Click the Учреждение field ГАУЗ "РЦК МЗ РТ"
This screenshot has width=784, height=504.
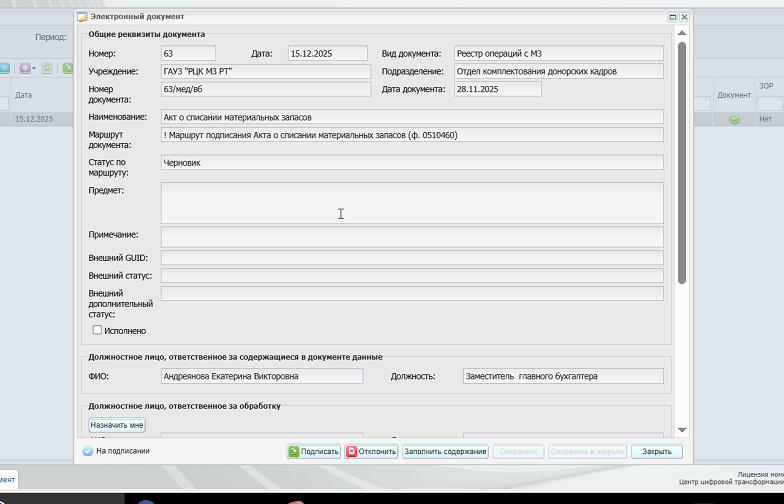click(x=266, y=72)
